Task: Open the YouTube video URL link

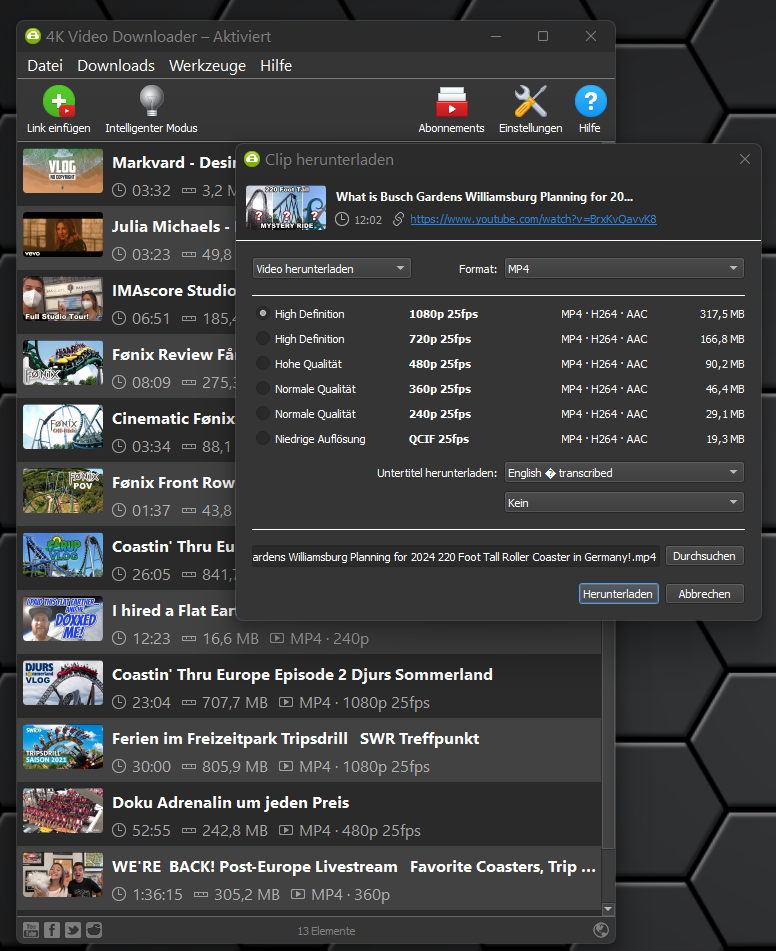Action: coord(533,219)
